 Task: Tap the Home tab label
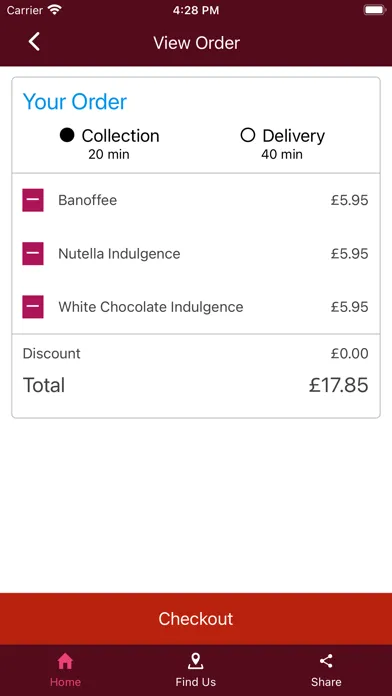click(65, 682)
